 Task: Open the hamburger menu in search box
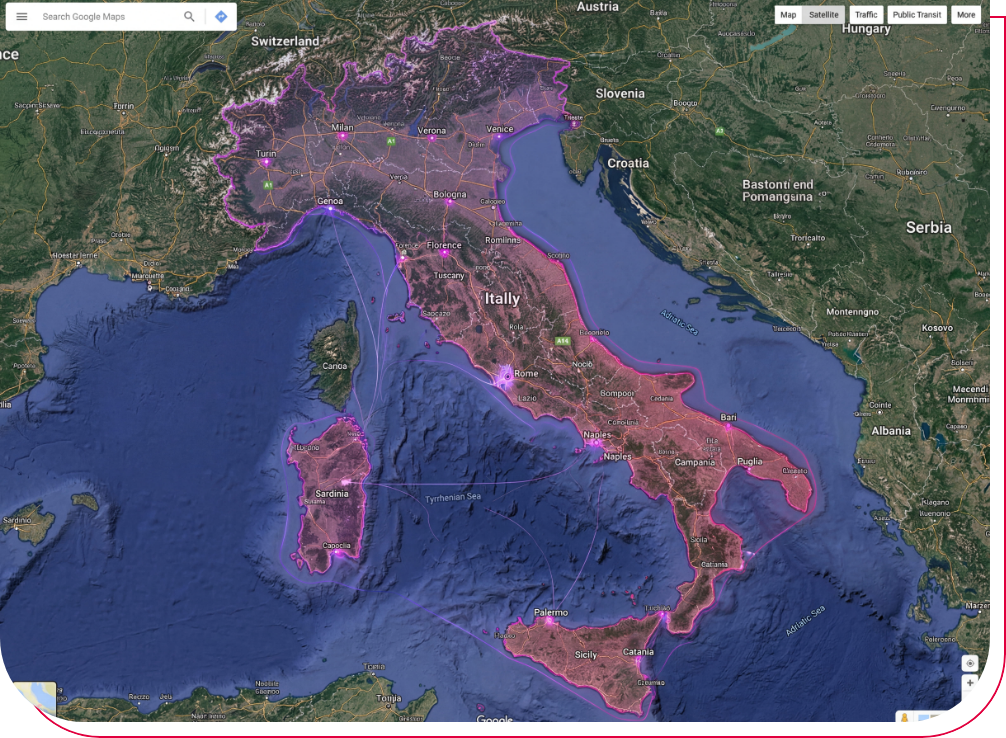click(x=22, y=17)
